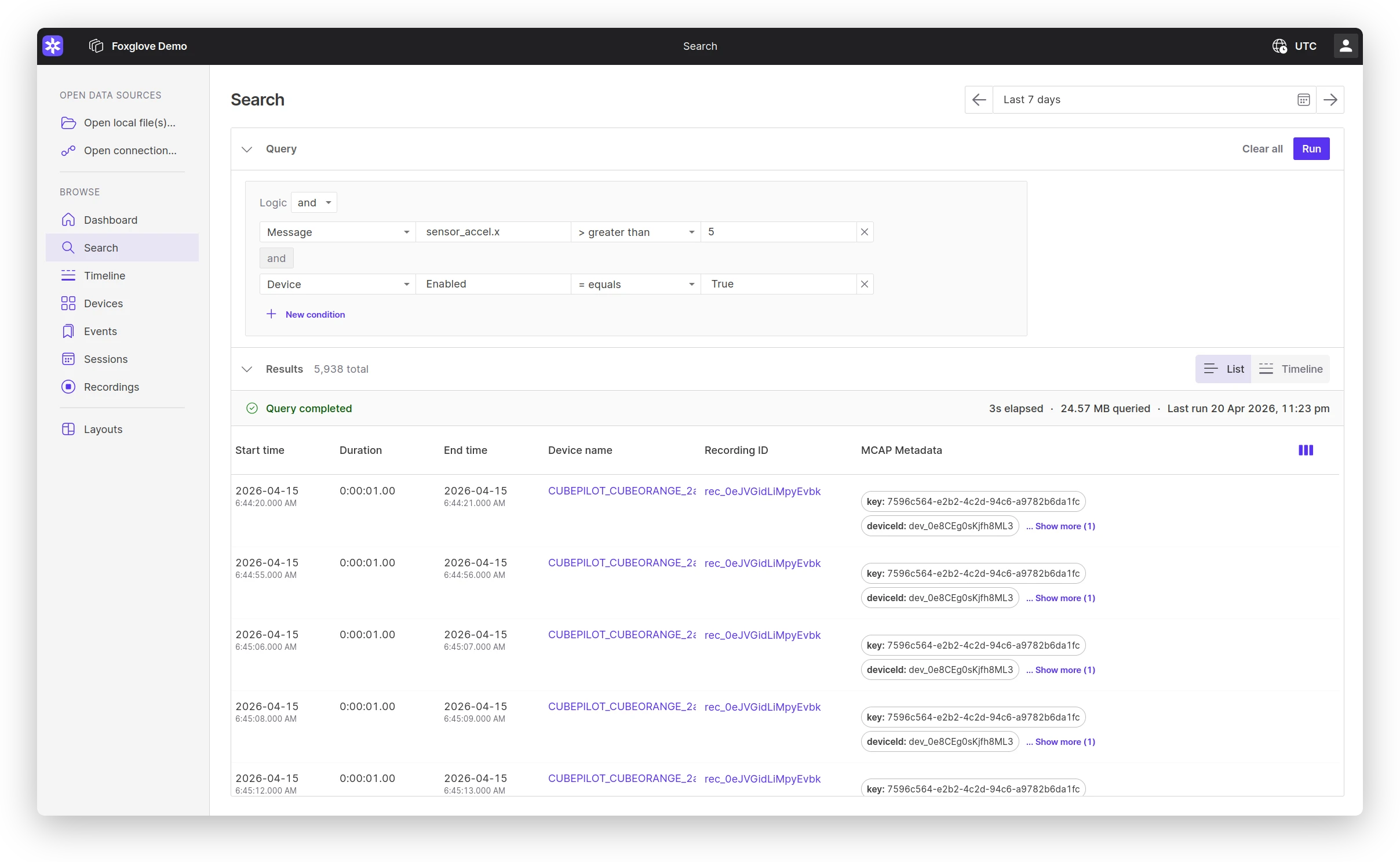Remove the Enabled equals True condition
The height and width of the screenshot is (862, 1400).
point(864,284)
